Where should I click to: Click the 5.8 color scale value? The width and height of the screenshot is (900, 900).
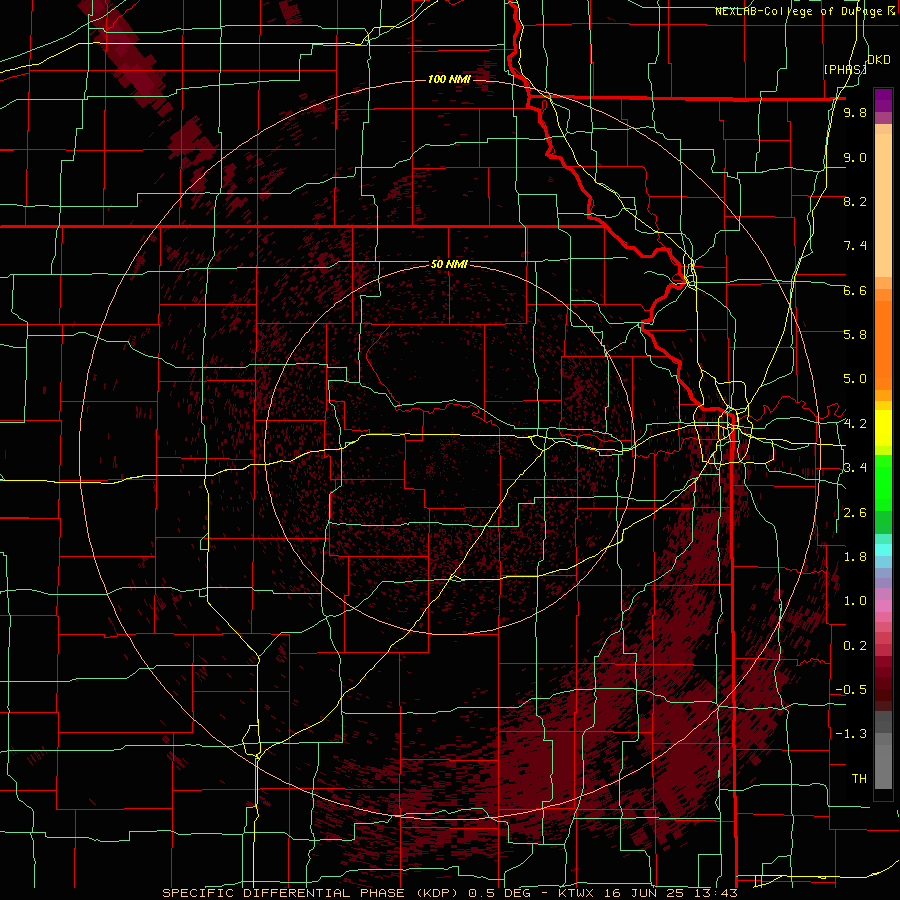pyautogui.click(x=855, y=335)
